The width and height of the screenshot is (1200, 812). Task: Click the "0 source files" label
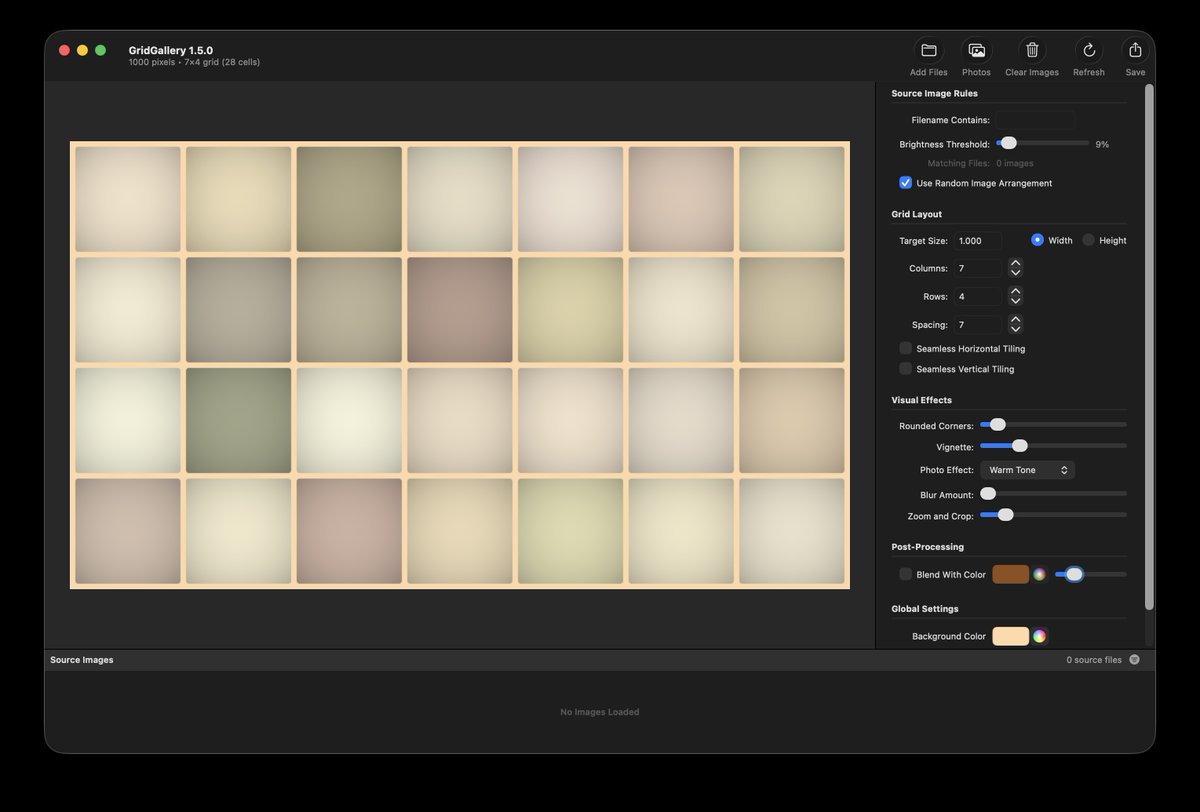(x=1094, y=660)
